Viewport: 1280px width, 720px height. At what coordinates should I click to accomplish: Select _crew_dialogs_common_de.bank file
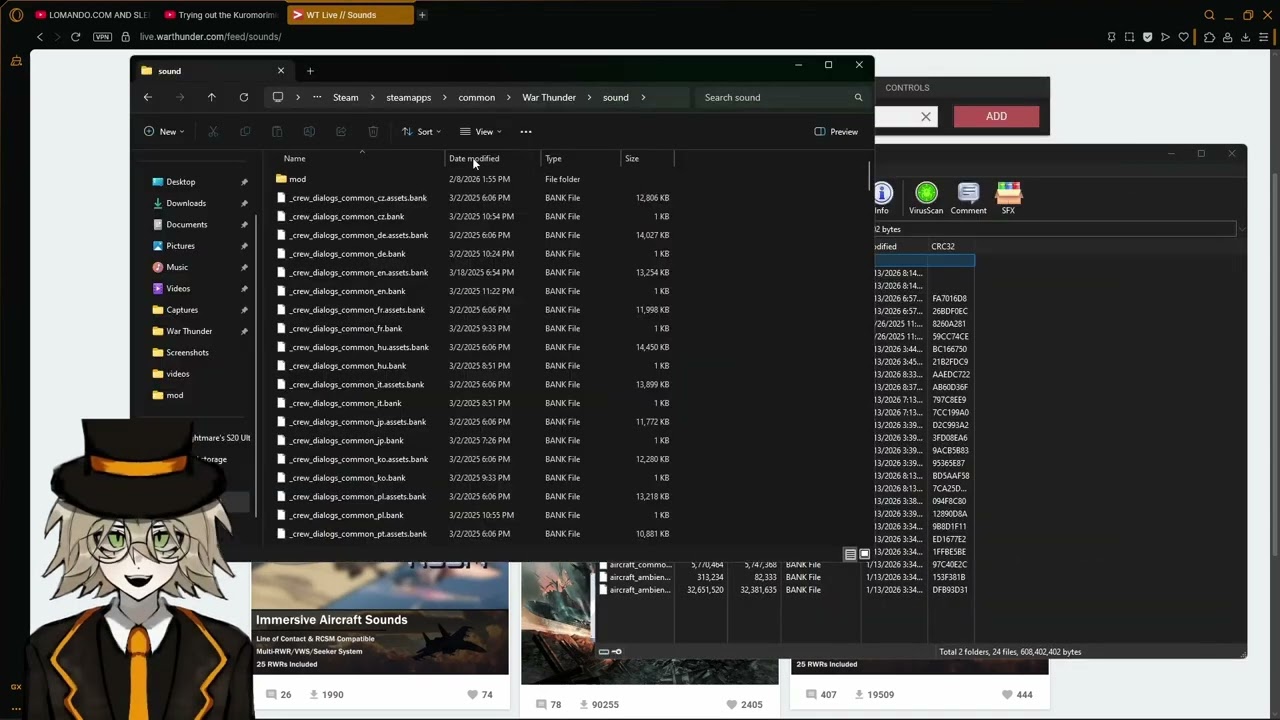(473, 254)
